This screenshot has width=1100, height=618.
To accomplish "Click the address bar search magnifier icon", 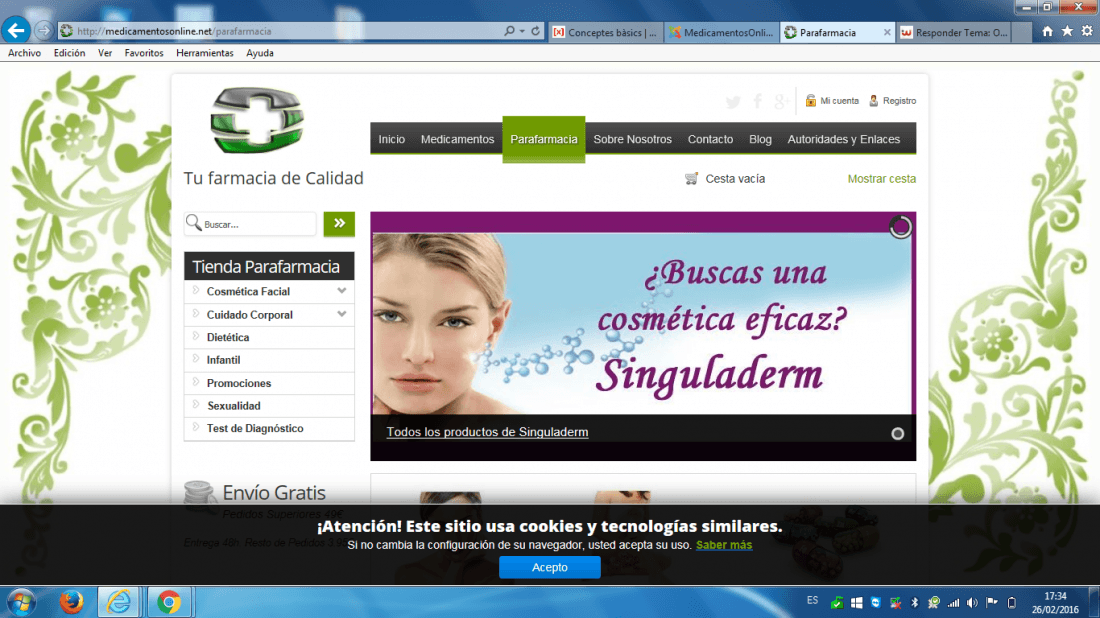I will click(x=509, y=31).
